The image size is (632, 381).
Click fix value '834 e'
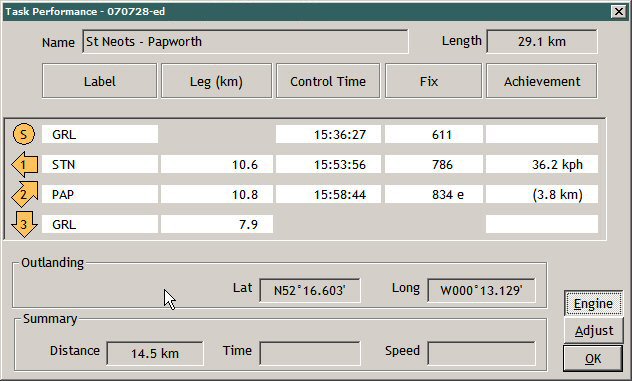click(434, 194)
